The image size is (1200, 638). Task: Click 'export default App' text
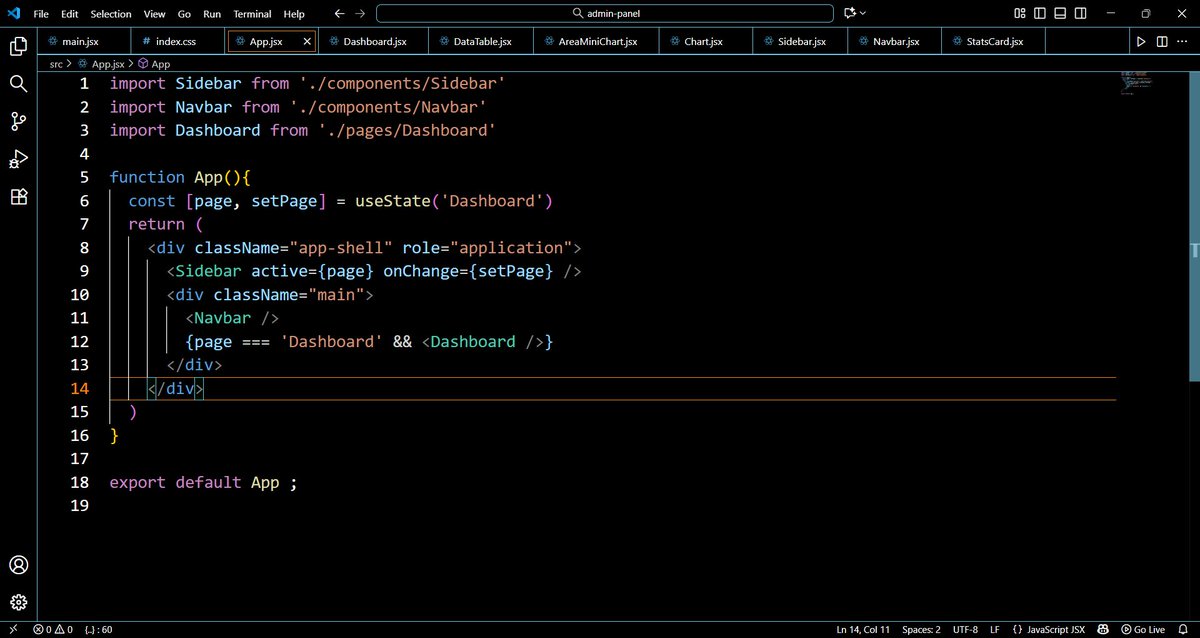click(x=194, y=482)
